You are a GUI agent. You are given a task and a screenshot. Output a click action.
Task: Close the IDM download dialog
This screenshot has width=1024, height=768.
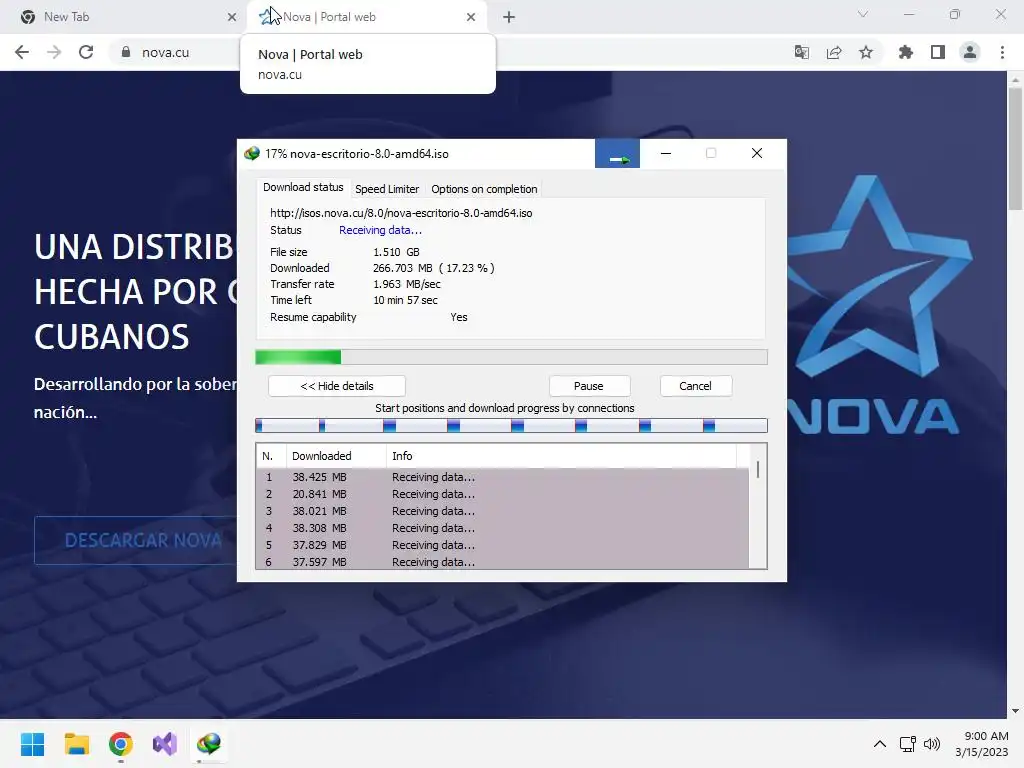(757, 153)
